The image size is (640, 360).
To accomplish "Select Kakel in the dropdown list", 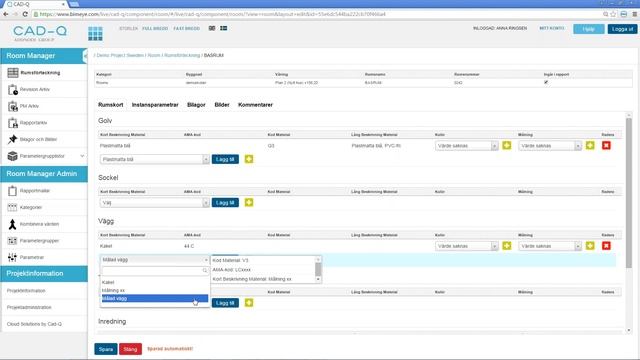I will [x=155, y=282].
